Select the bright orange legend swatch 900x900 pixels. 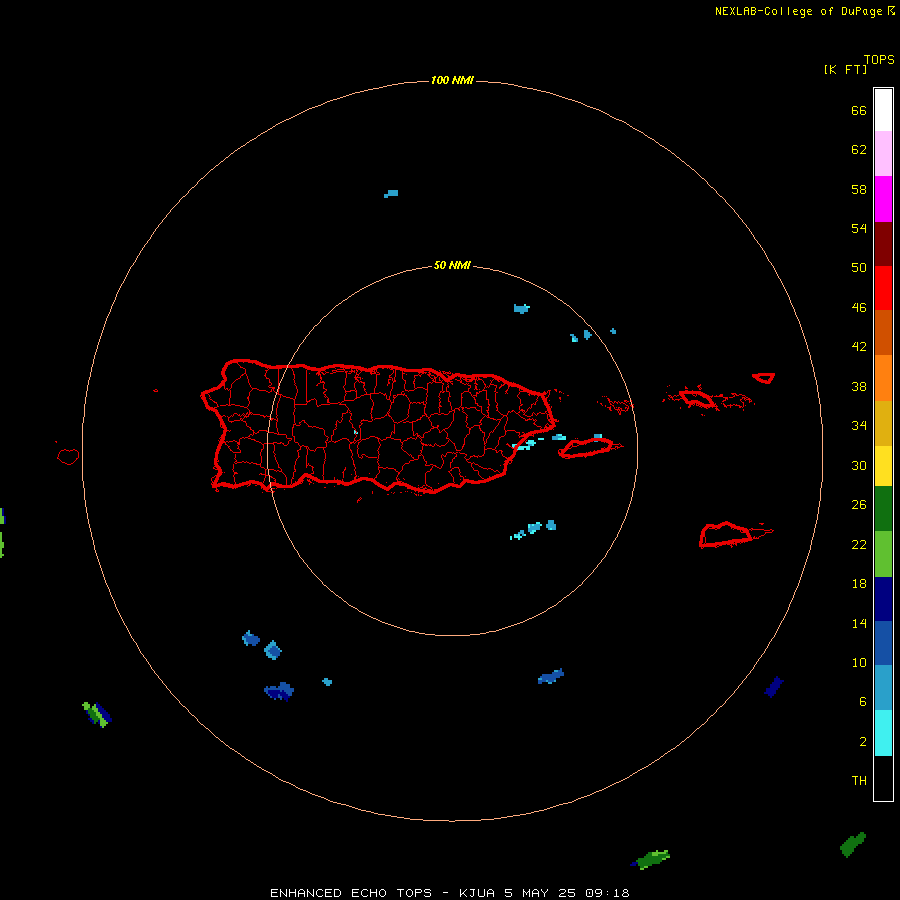(x=883, y=378)
